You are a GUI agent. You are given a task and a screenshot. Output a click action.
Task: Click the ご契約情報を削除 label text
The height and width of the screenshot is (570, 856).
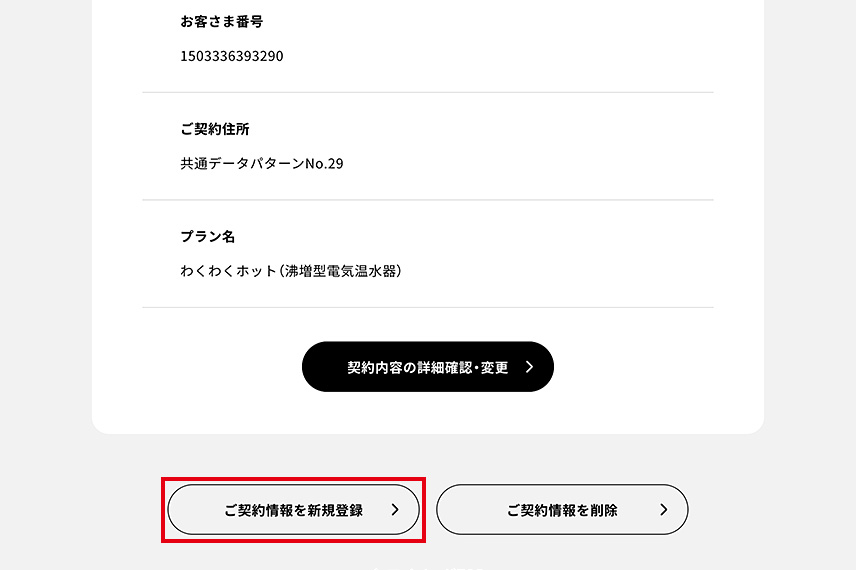pyautogui.click(x=562, y=510)
